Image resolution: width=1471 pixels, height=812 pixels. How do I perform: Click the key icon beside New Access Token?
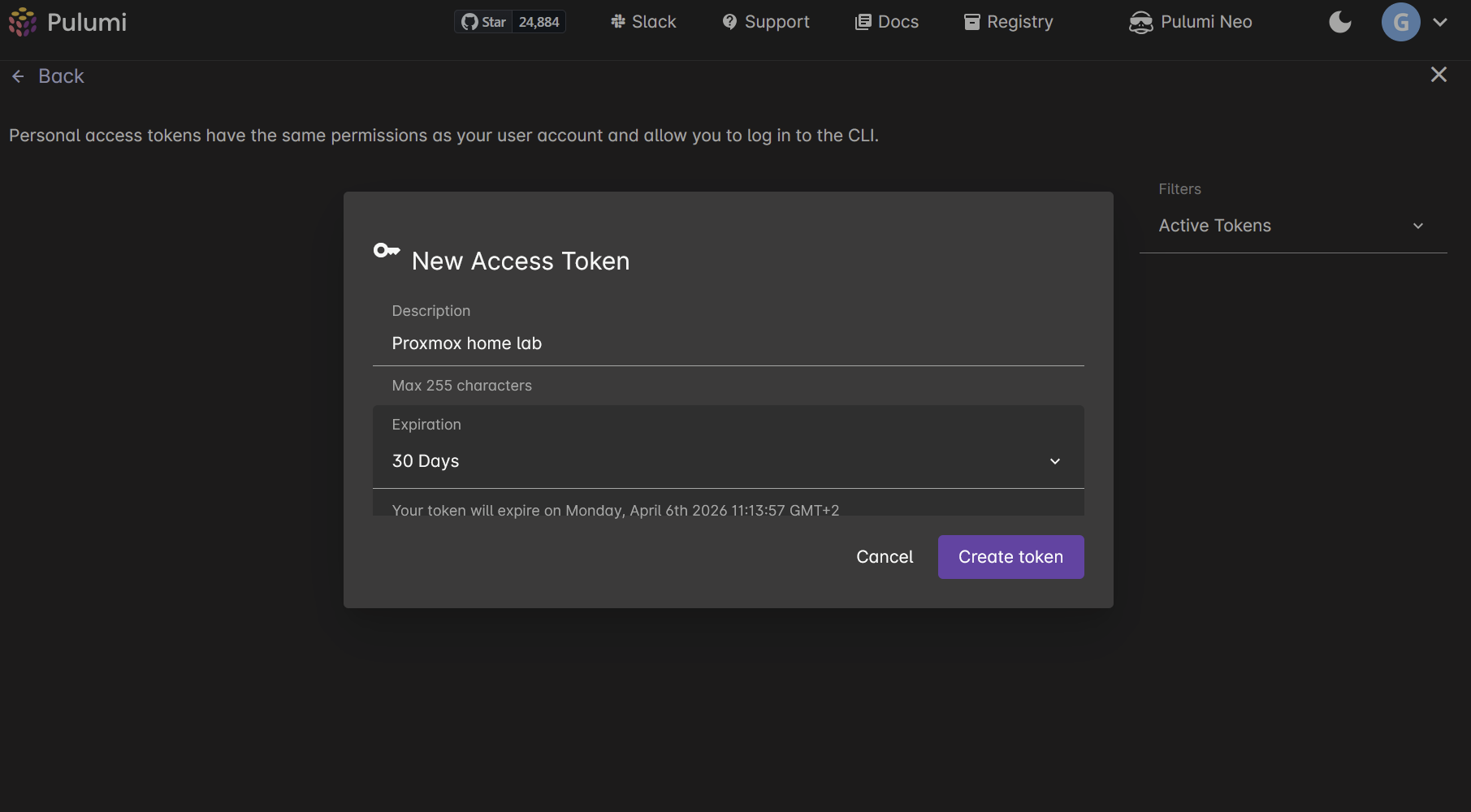click(x=386, y=251)
